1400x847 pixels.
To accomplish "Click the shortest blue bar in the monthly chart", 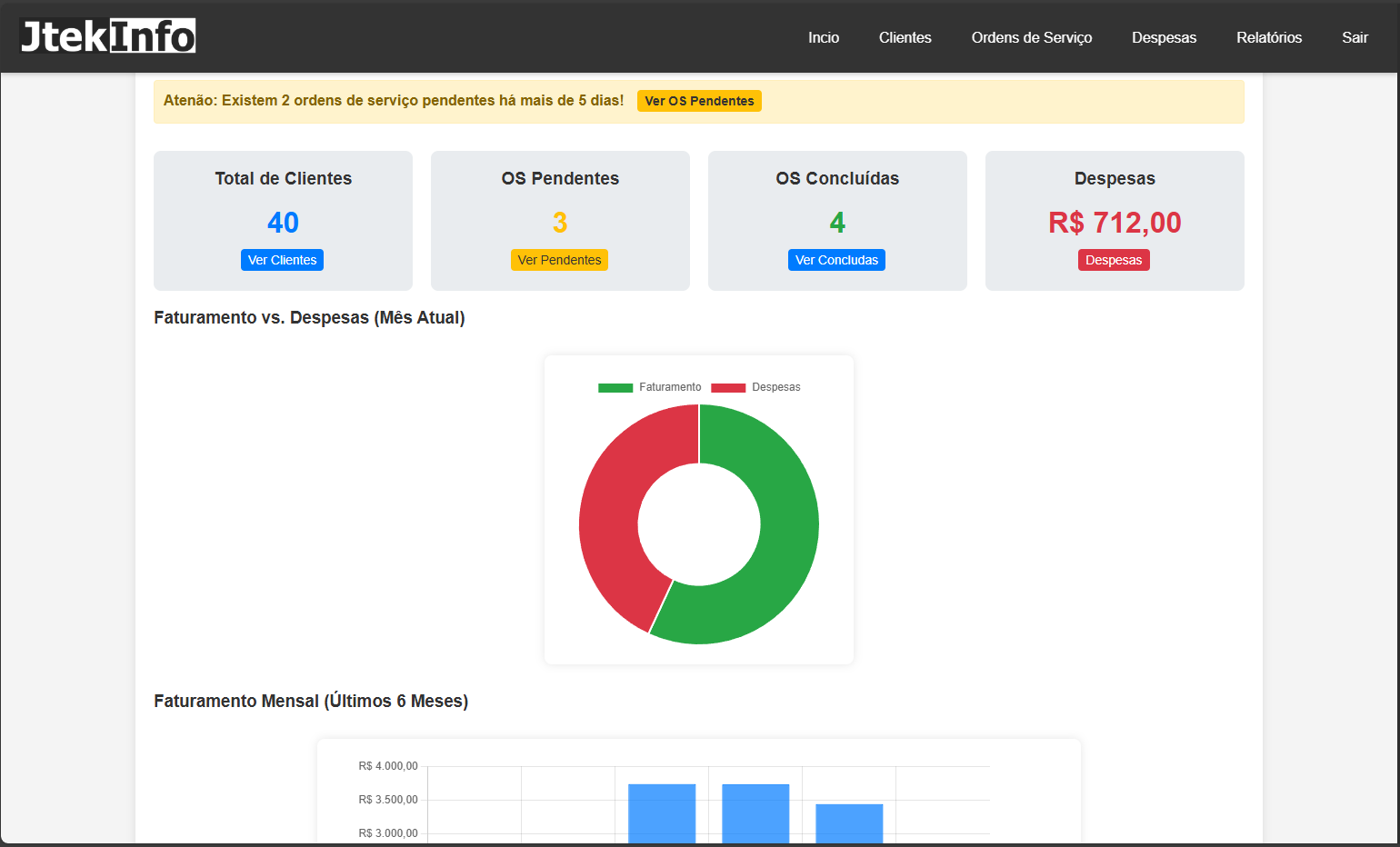I will click(849, 823).
